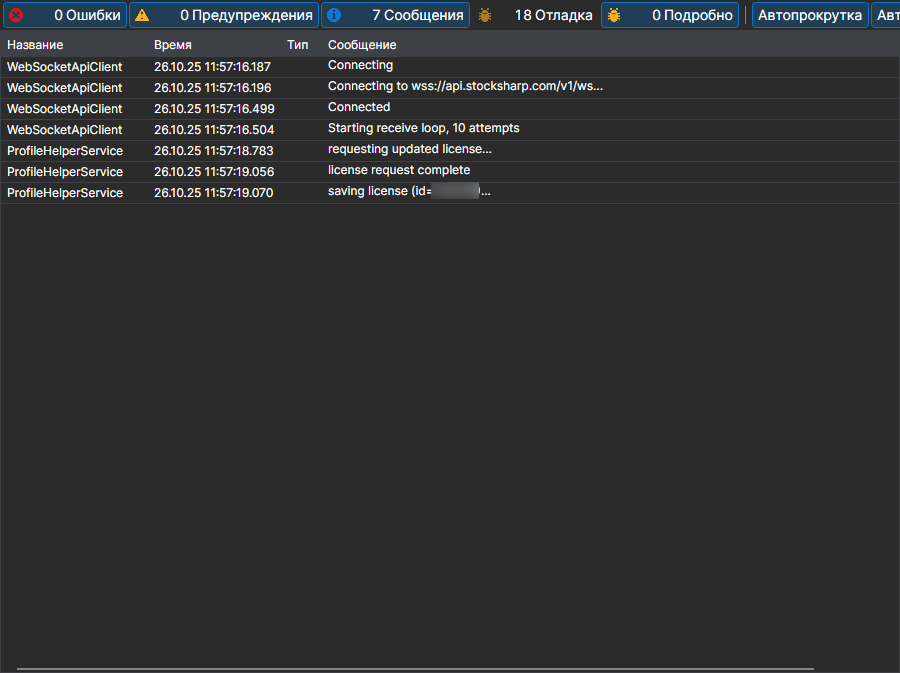The height and width of the screenshot is (673, 900).
Task: Sort by the Время column header
Action: coord(173,45)
